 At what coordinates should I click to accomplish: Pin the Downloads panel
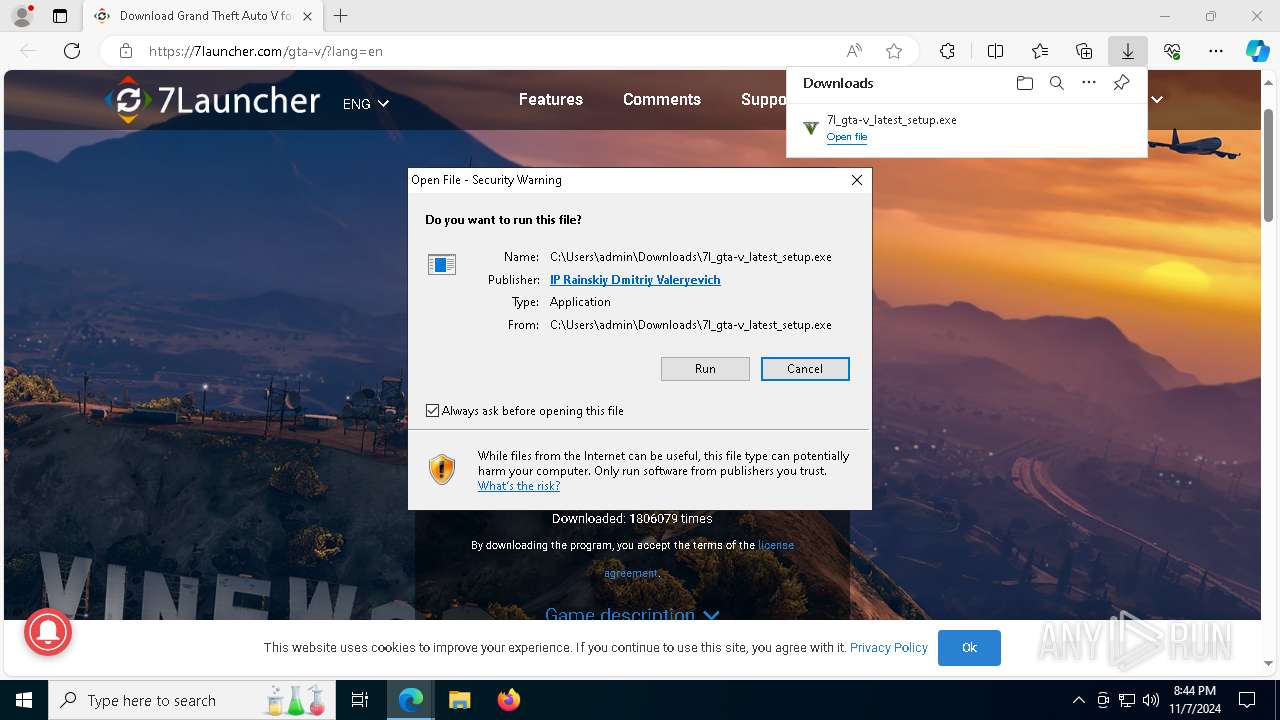[1121, 83]
